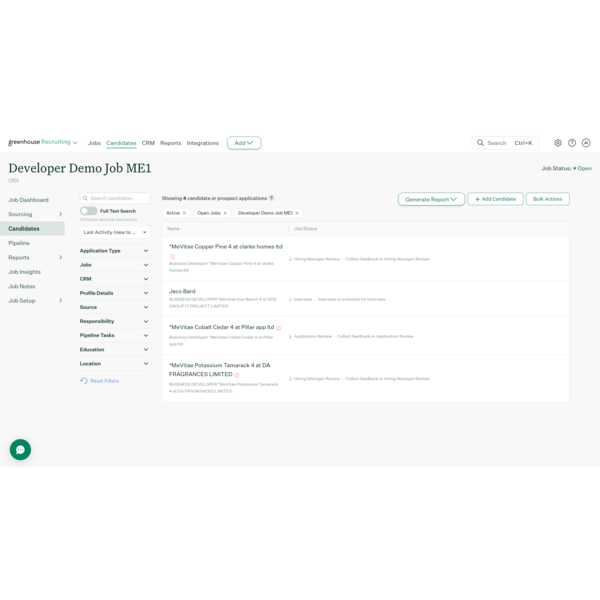Image resolution: width=600 pixels, height=600 pixels.
Task: Open the settings gear icon
Action: [x=558, y=143]
